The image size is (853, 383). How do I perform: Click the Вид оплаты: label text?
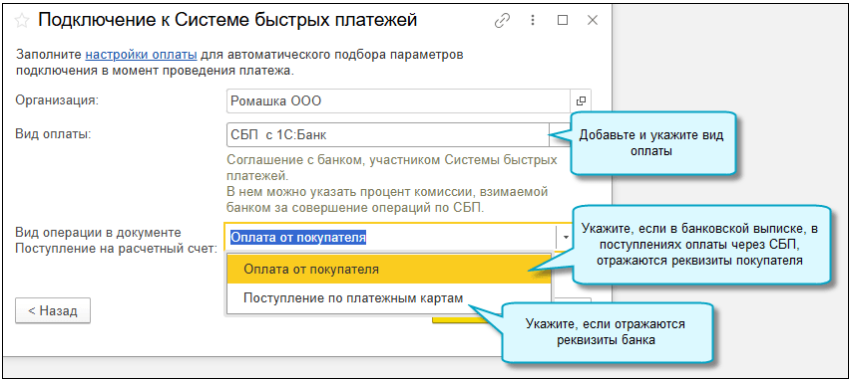(x=53, y=134)
